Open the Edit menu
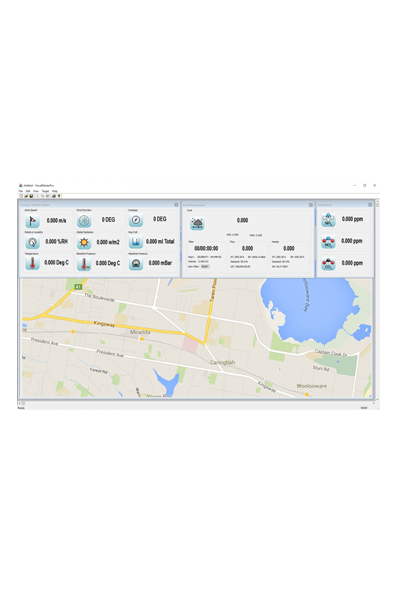Screen dimensions: 401x600 pos(28,191)
